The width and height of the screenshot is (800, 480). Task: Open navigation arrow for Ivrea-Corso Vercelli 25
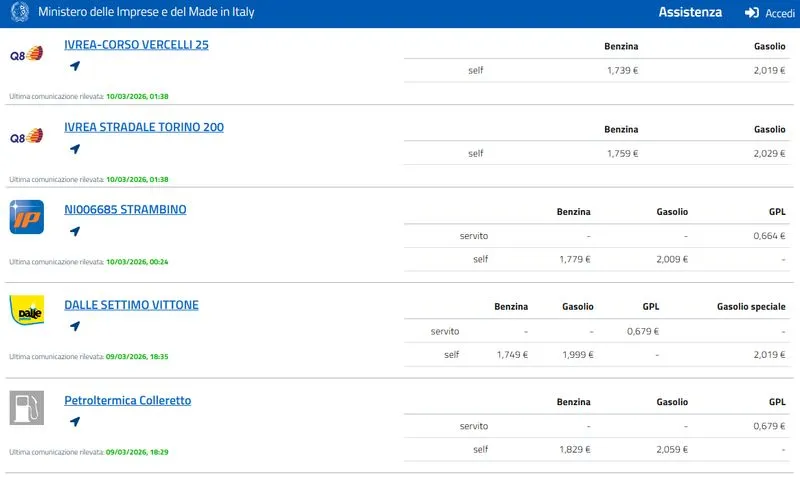(74, 66)
